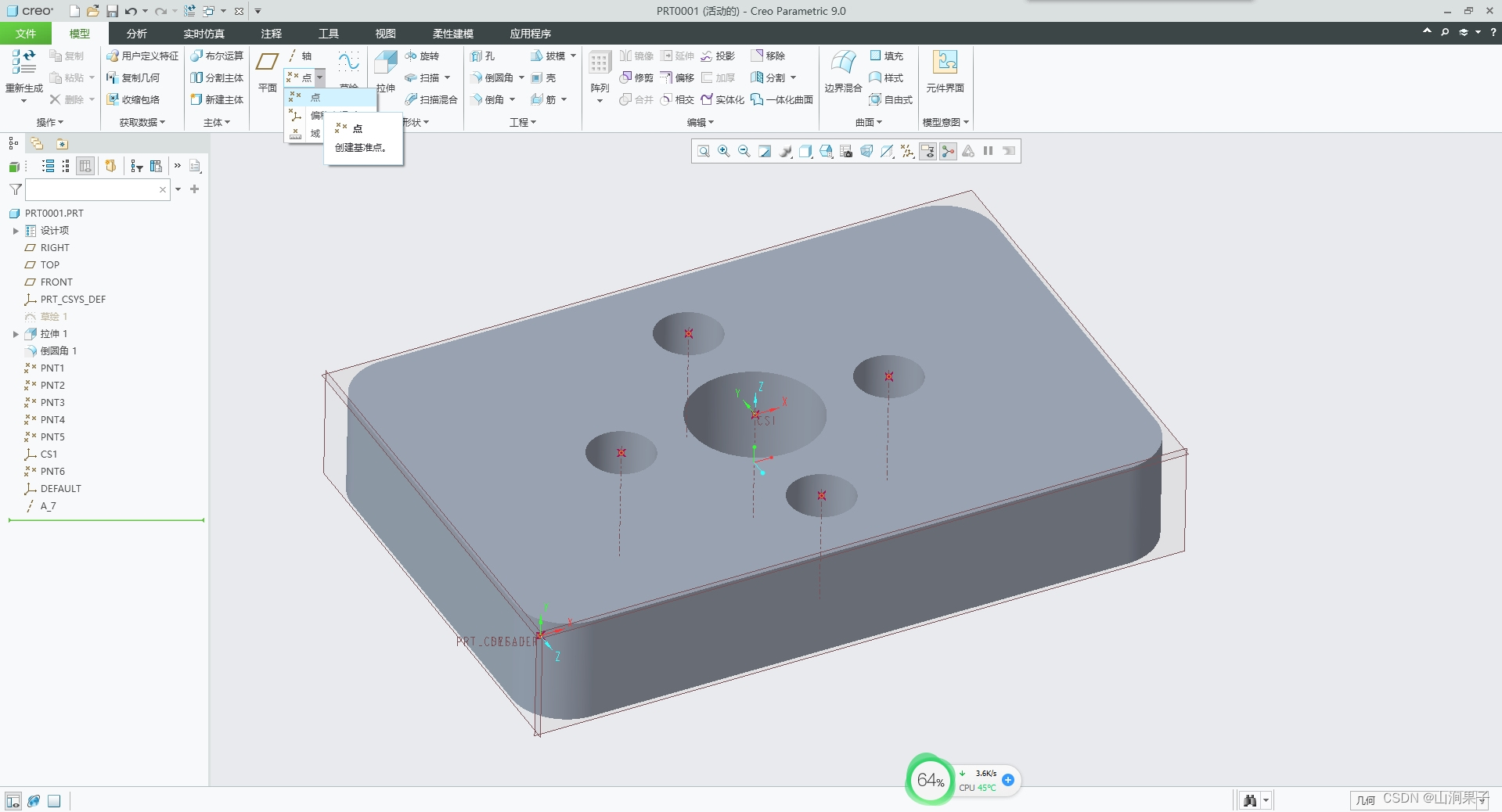Viewport: 1502px width, 812px height.
Task: Toggle the tree columns display button
Action: pos(85,166)
